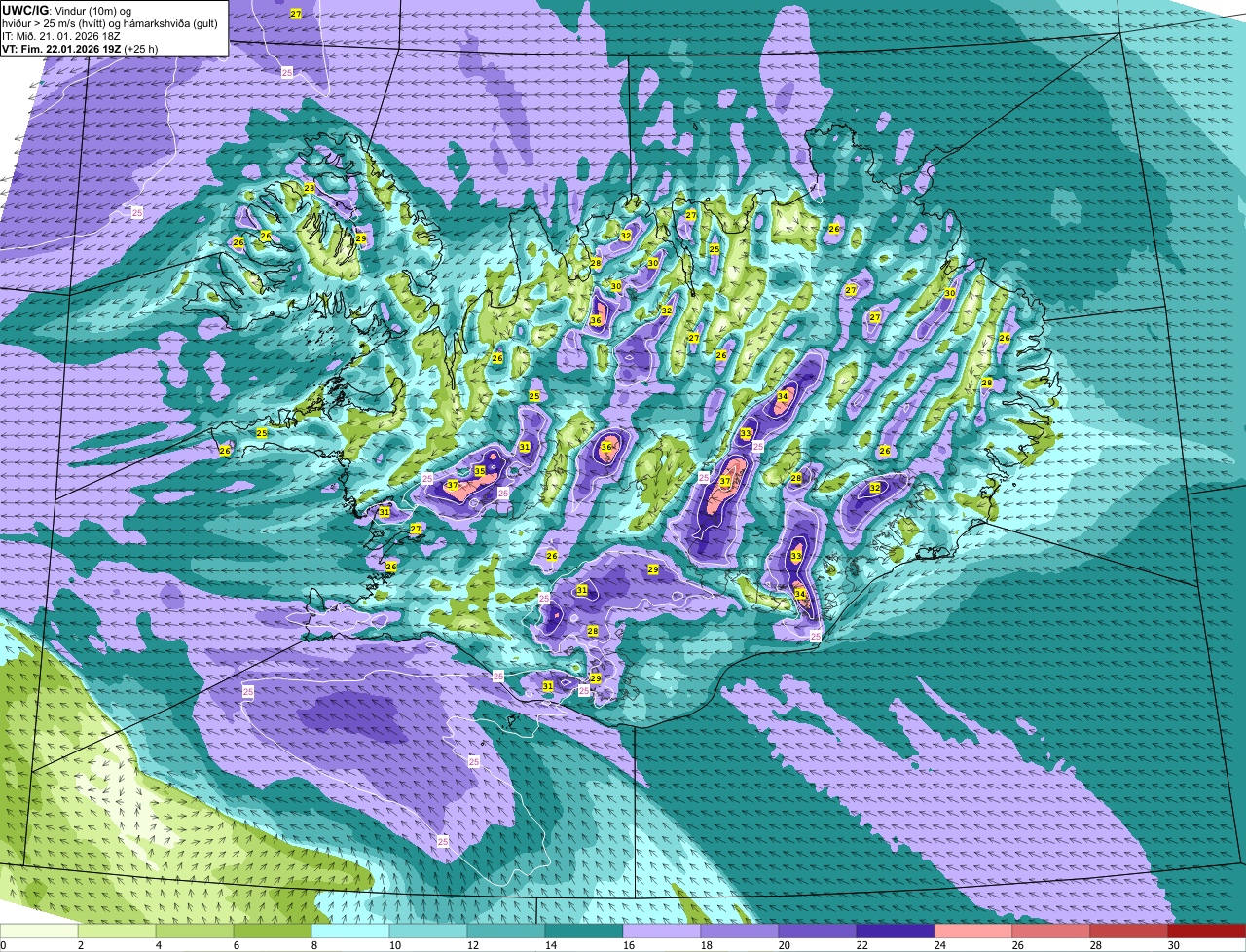Click the pale yellow 0–2 m/s legend swatch
1246x952 pixels.
40,931
